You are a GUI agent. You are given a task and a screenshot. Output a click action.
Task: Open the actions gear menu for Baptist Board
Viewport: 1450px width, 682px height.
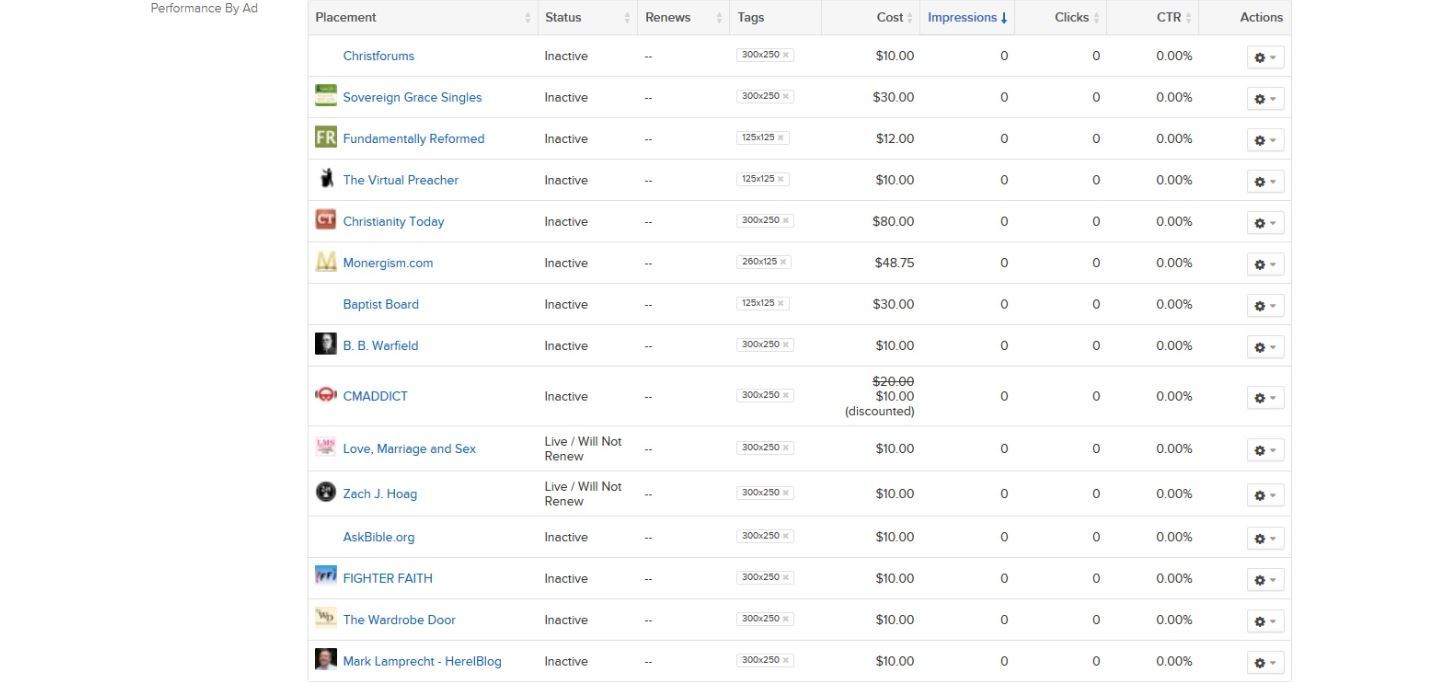(x=1265, y=306)
